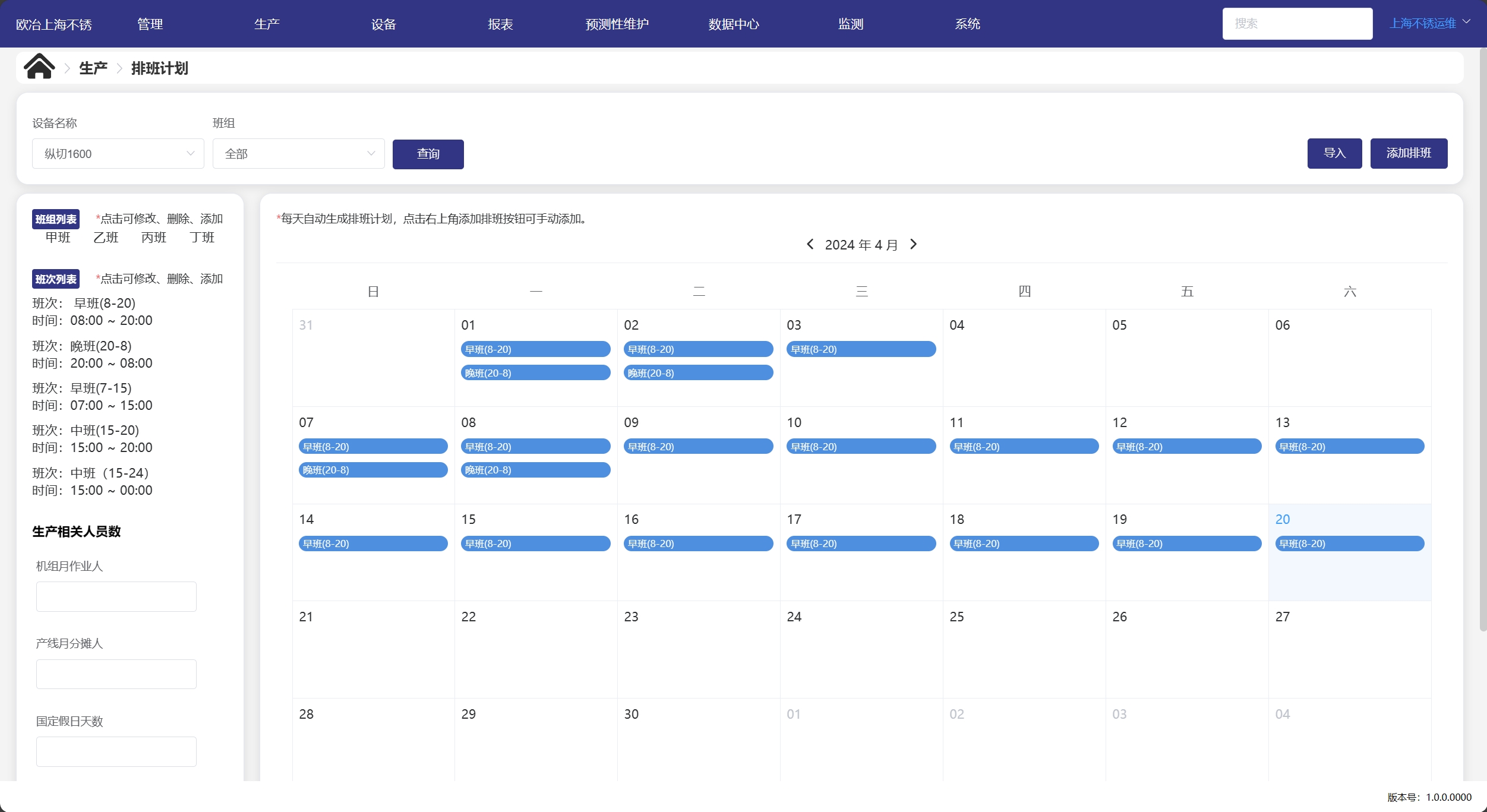Click the 添加排班 button
The width and height of the screenshot is (1487, 812).
pyautogui.click(x=1409, y=153)
